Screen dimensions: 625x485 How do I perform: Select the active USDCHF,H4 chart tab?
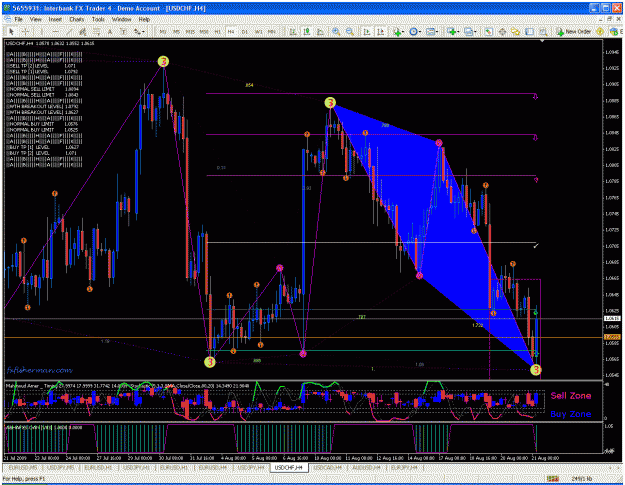point(289,467)
